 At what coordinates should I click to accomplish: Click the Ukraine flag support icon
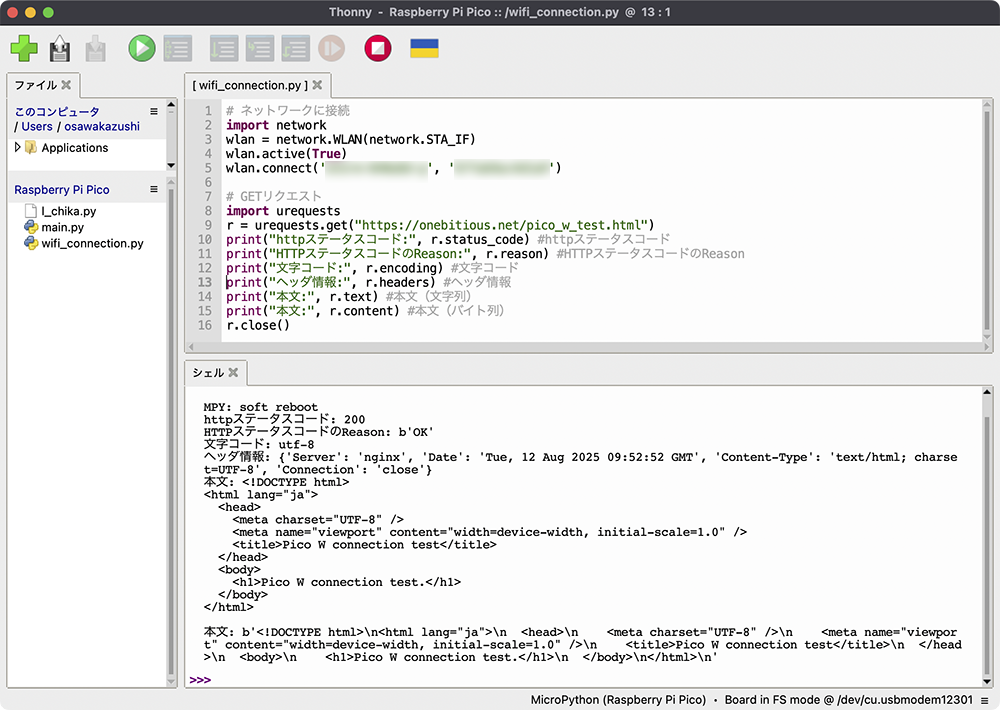tap(424, 48)
